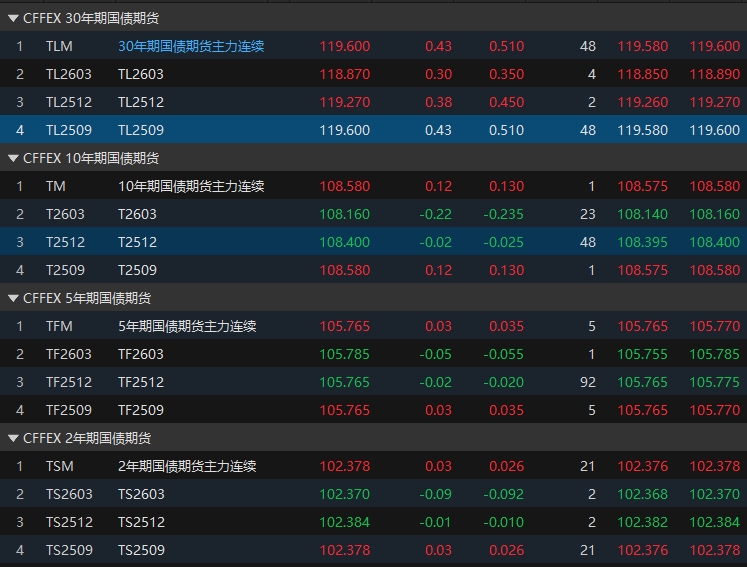Click TS2603 bid price 102.368
747x567 pixels.
coord(643,494)
